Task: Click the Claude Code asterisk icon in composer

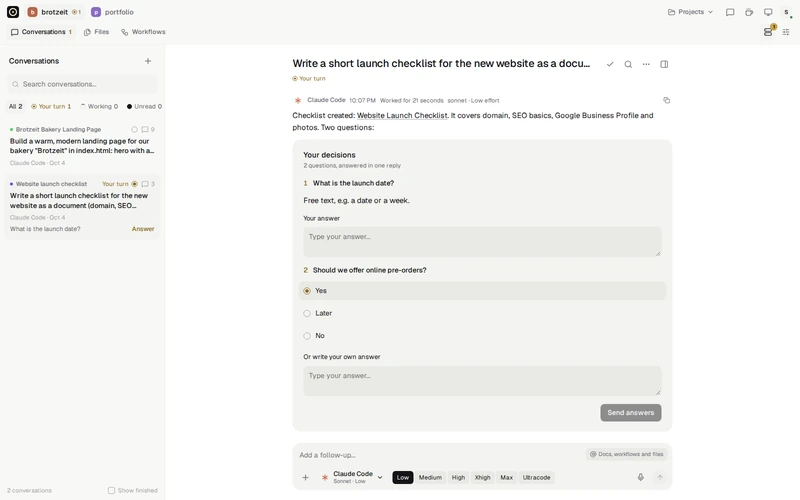Action: point(324,478)
